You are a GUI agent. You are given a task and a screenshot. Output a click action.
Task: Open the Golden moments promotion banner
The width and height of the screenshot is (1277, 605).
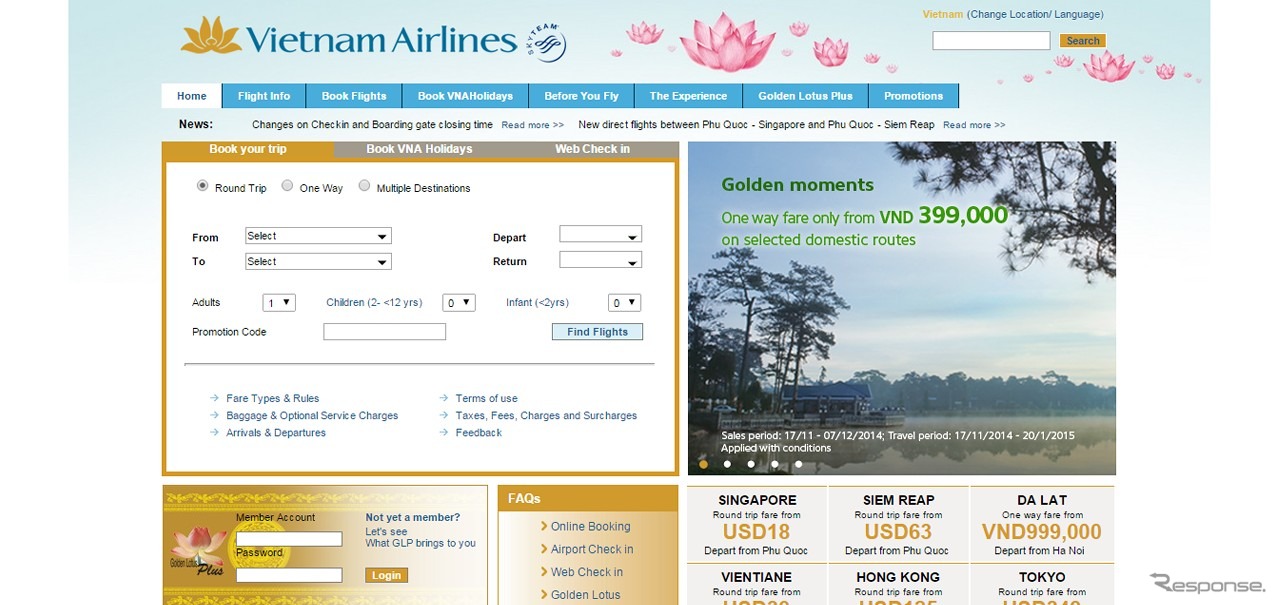pos(902,308)
